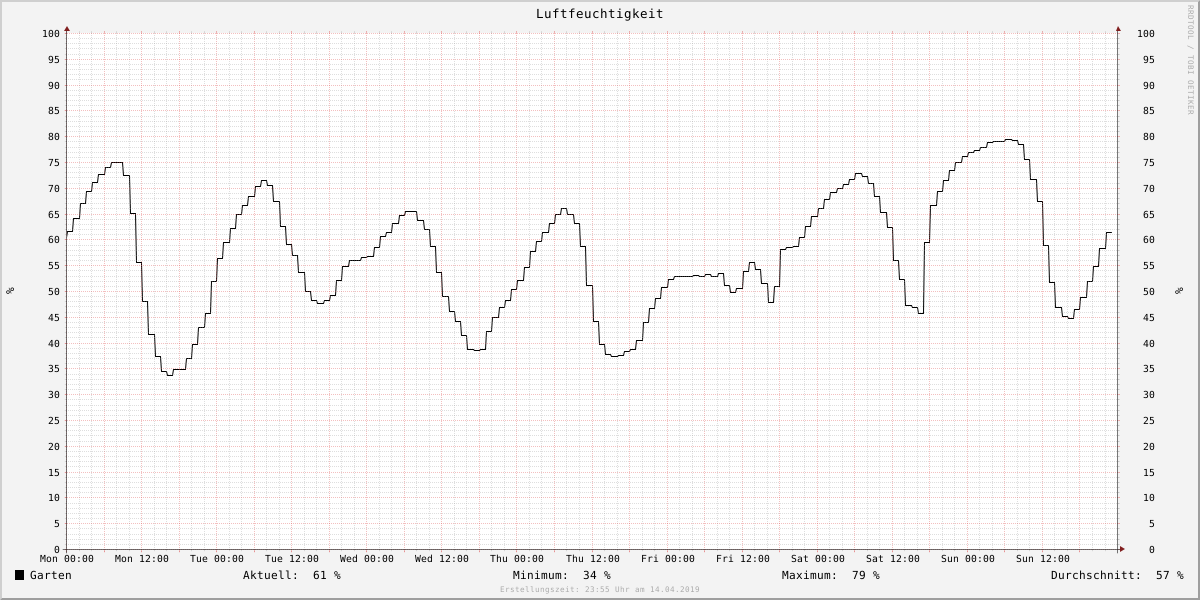Click the "90" label on the left axis
The image size is (1200, 600).
pos(55,85)
